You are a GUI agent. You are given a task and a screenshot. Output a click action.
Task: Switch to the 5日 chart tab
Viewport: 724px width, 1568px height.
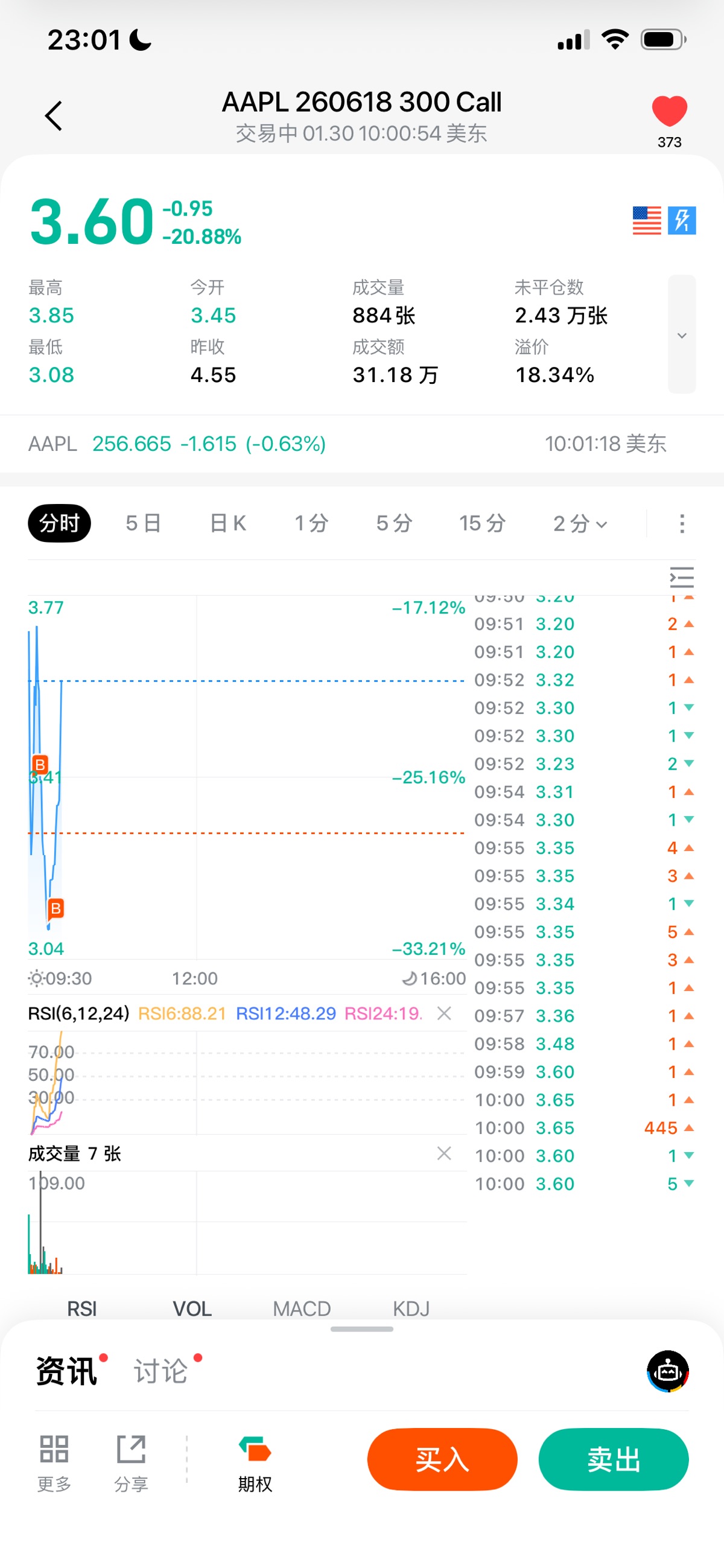(144, 523)
